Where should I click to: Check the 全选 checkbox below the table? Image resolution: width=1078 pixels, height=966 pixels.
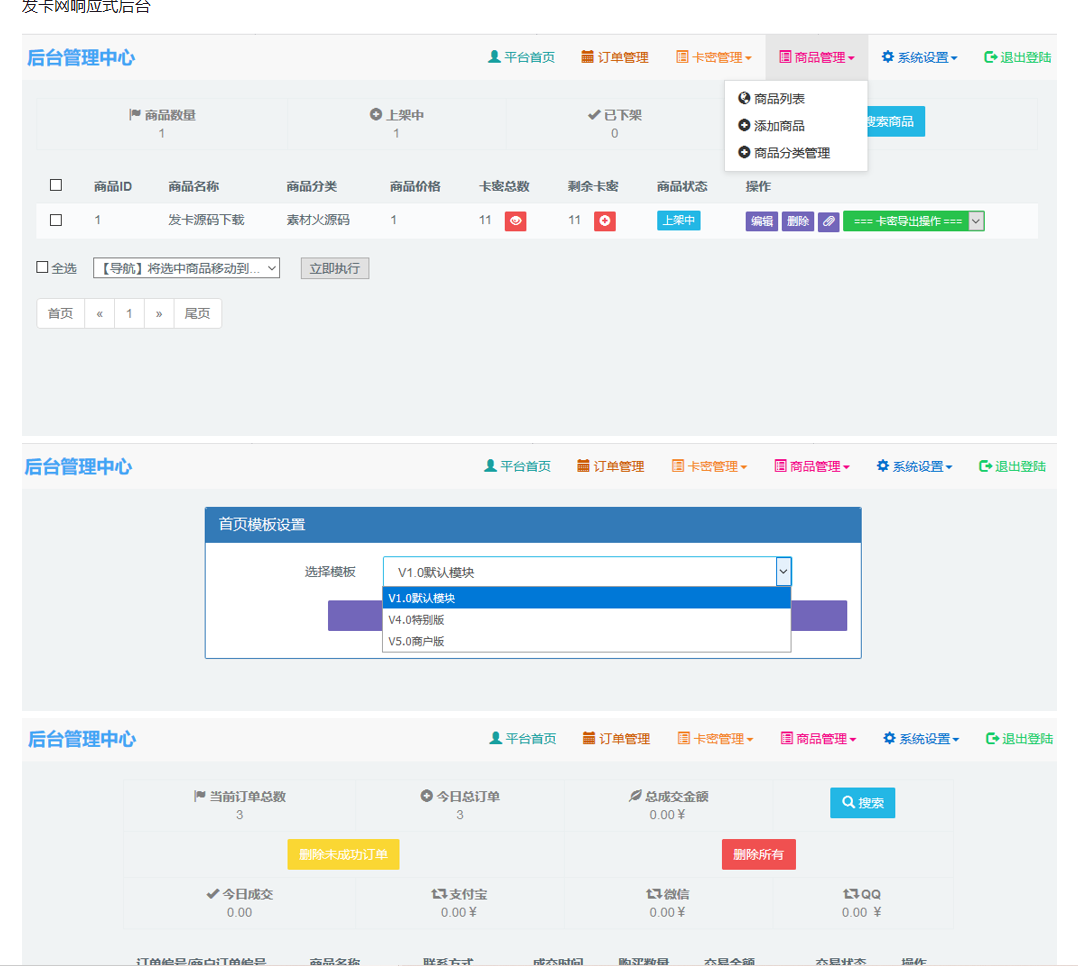pyautogui.click(x=42, y=267)
